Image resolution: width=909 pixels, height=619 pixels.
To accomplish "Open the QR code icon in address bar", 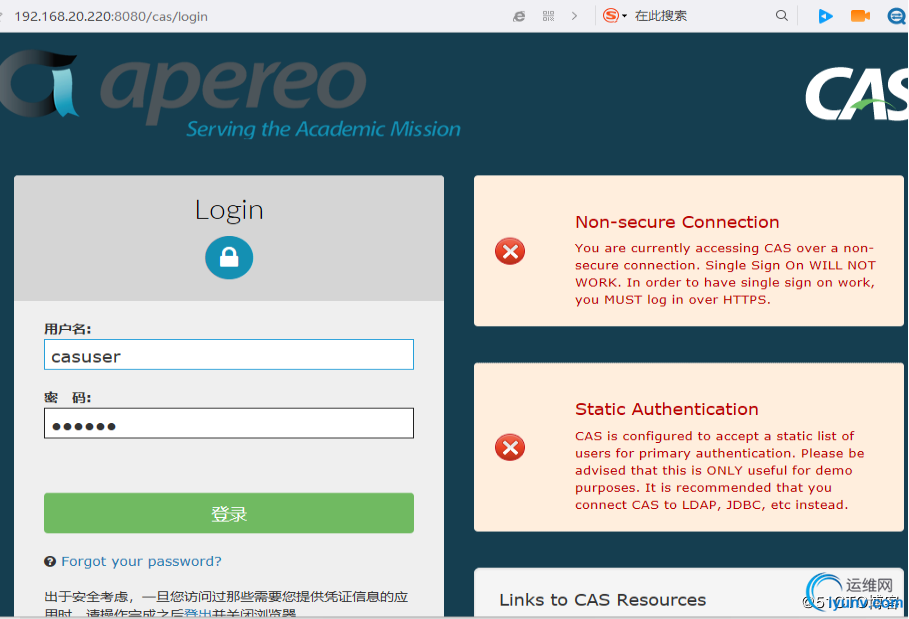I will (x=548, y=16).
